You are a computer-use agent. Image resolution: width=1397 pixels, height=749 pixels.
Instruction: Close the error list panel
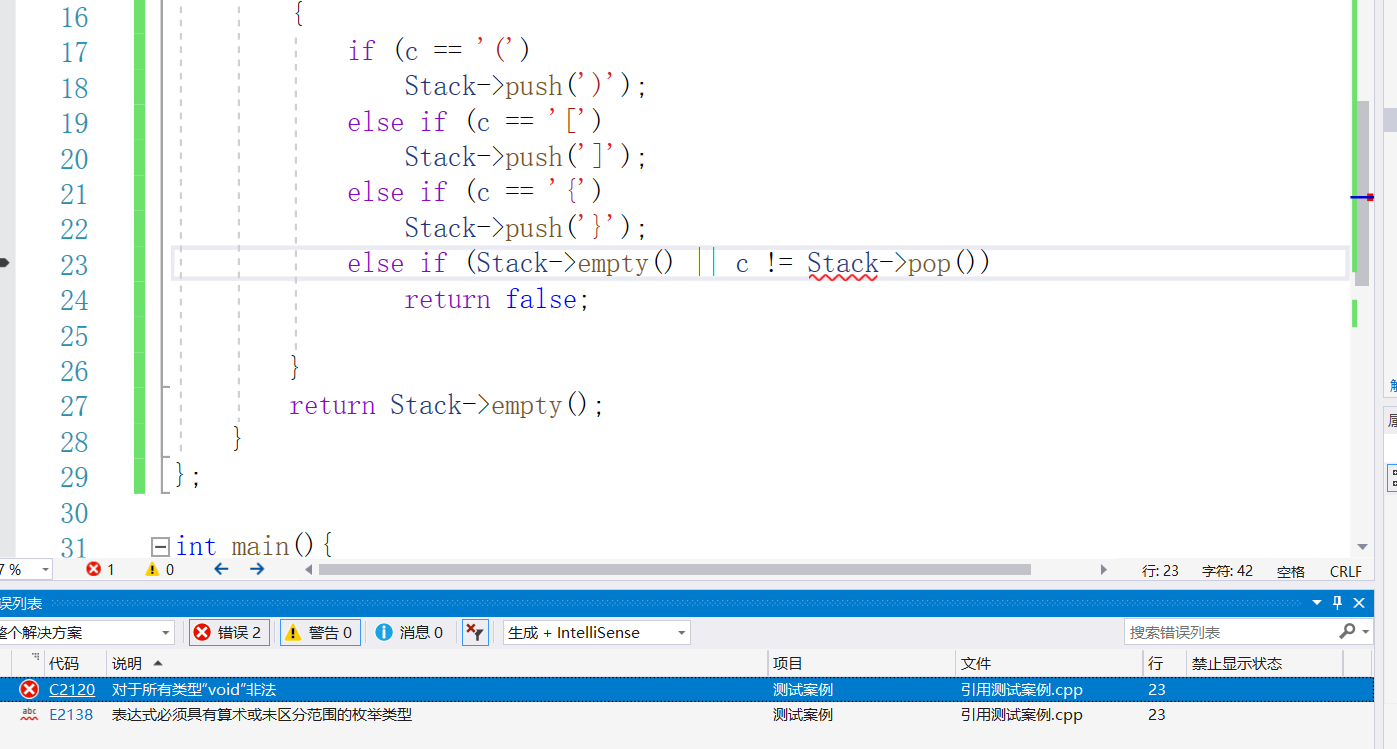coord(1359,603)
